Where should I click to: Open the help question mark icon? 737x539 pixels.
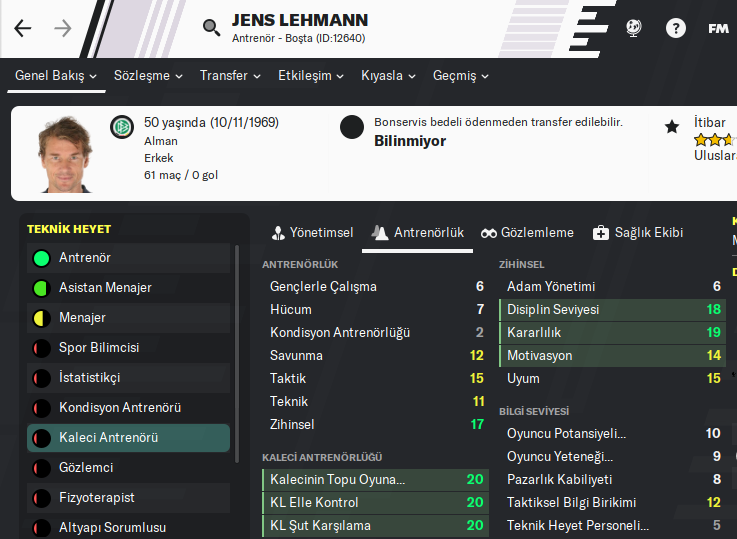pyautogui.click(x=676, y=28)
